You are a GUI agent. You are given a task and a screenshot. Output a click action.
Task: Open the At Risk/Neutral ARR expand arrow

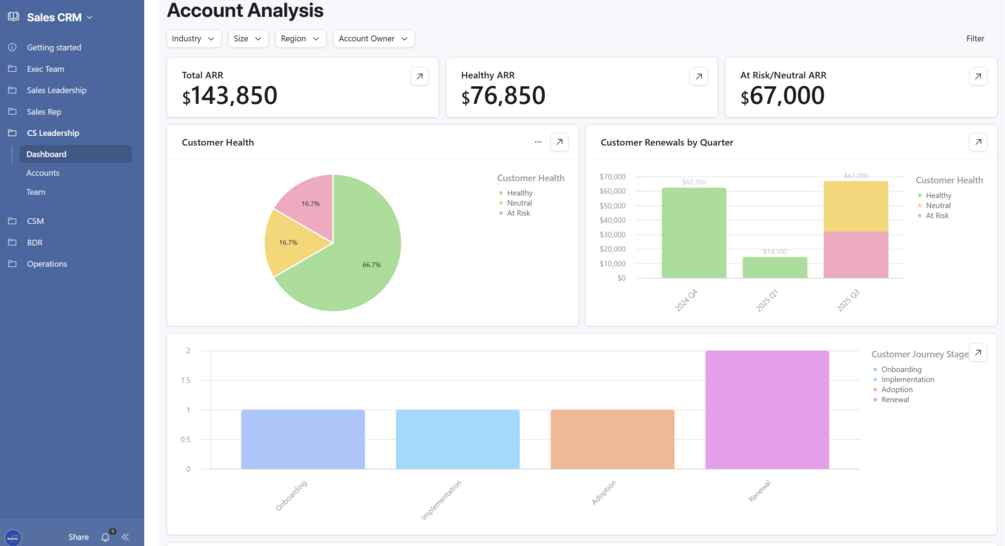pos(977,76)
